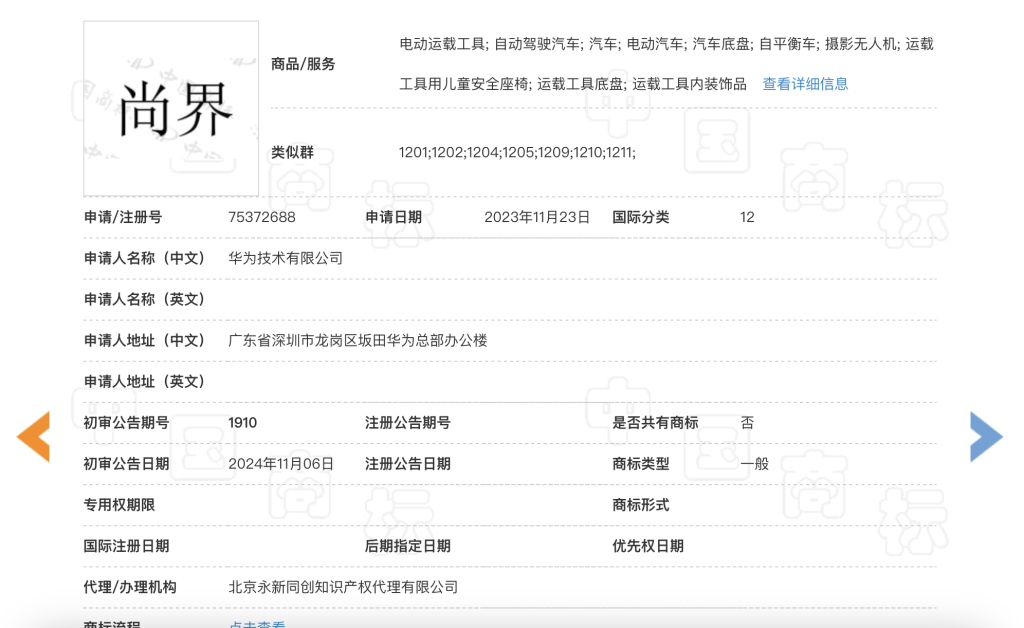This screenshot has width=1024, height=628.
Task: Click the 点击查看 trademark flow link
Action: coord(257,624)
